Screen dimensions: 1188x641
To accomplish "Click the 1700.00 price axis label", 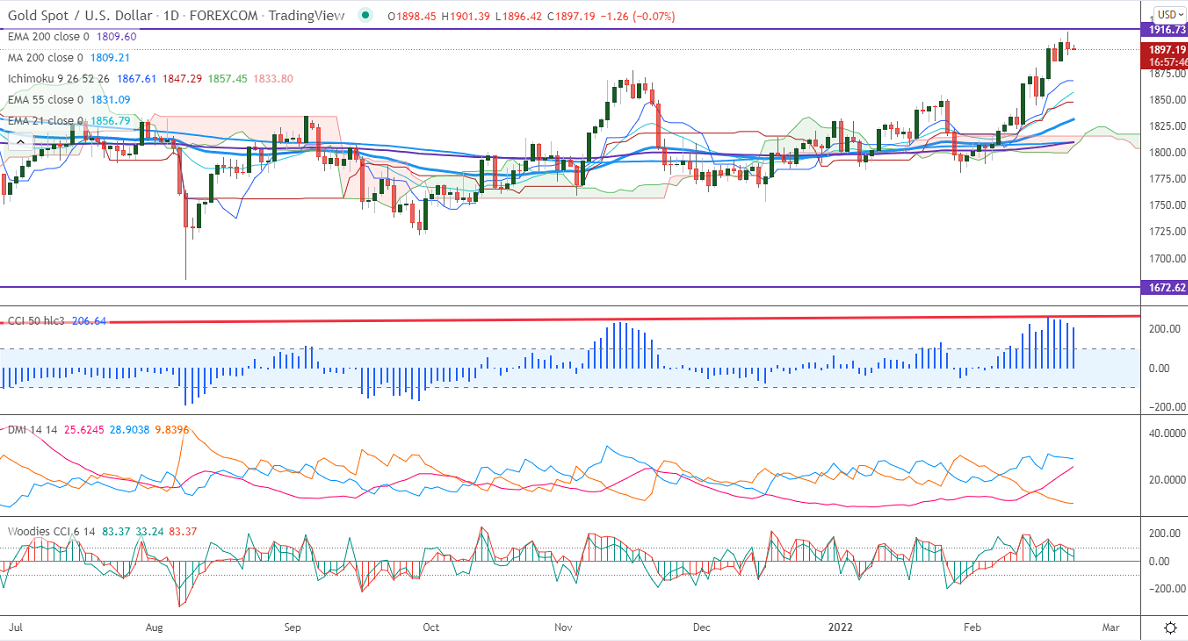I will point(1168,258).
